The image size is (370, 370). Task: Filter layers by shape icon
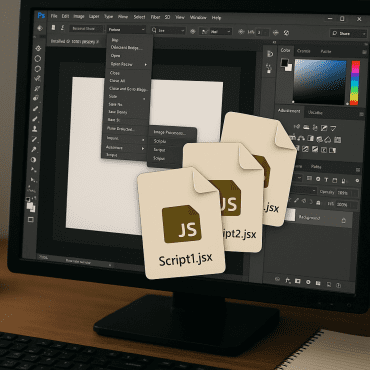[335, 181]
